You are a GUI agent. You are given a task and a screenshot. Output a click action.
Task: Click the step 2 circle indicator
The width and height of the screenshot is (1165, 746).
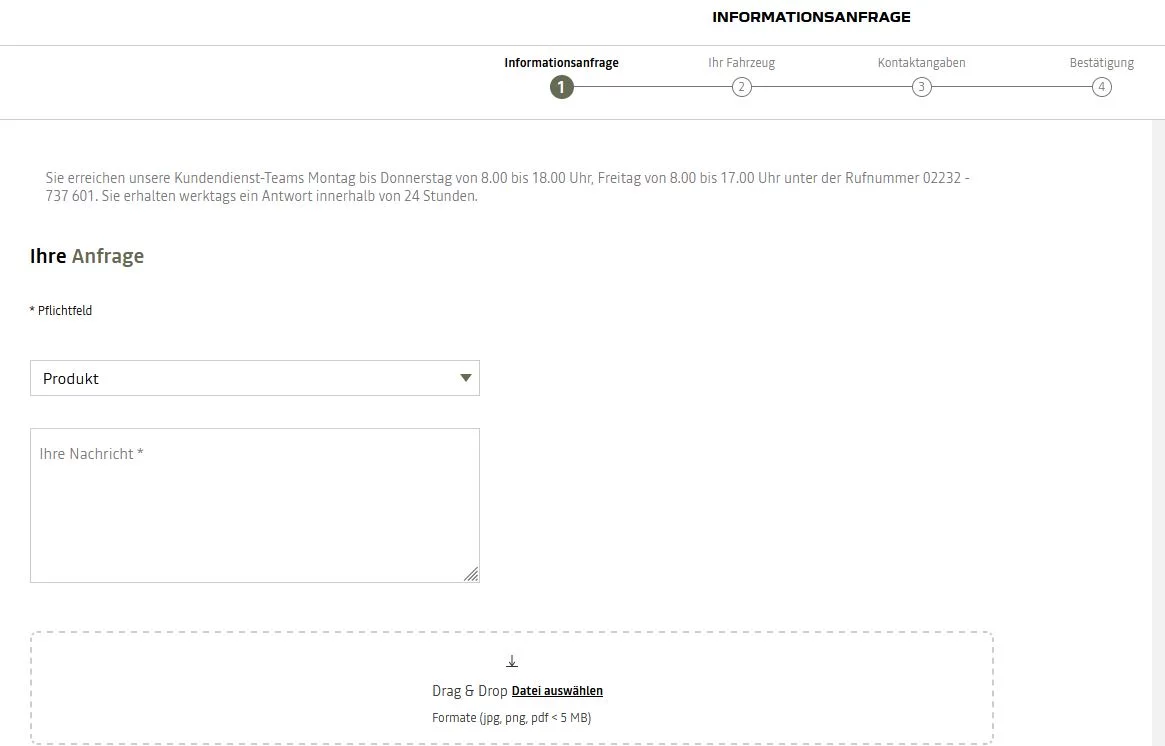click(741, 87)
